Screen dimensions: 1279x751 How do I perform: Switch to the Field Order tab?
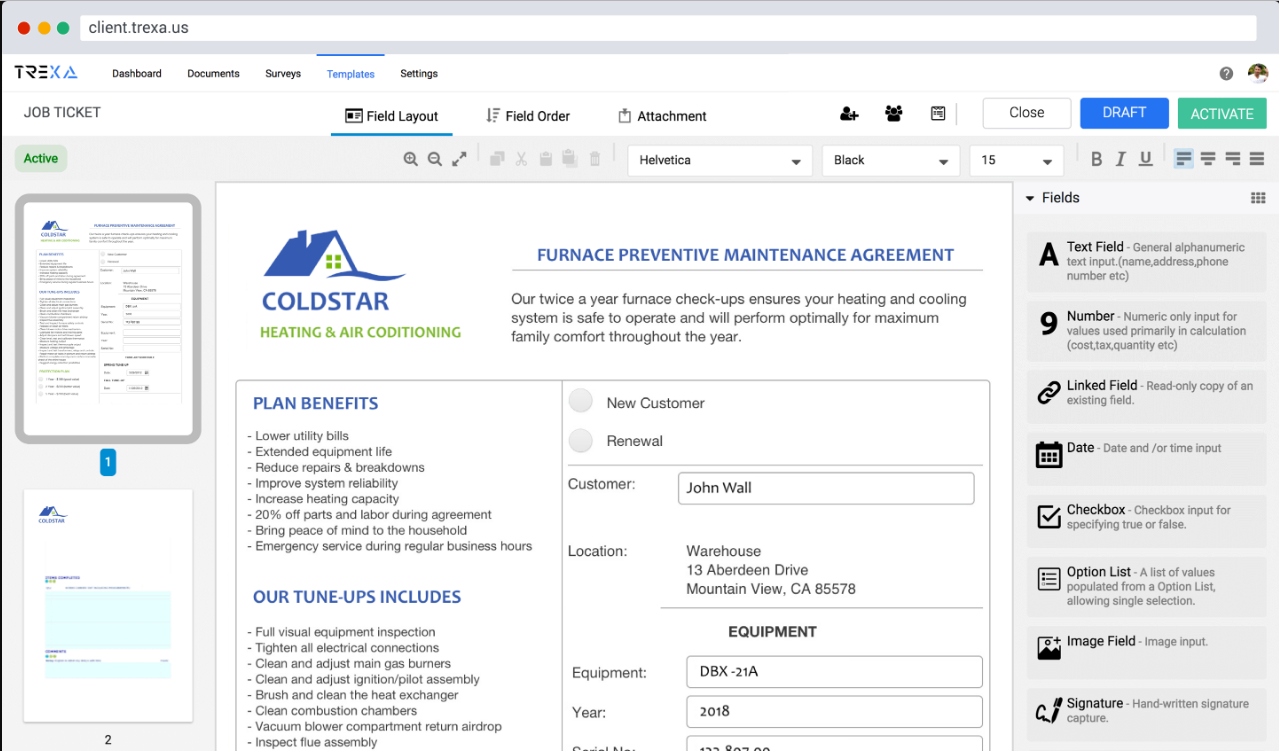pyautogui.click(x=527, y=116)
